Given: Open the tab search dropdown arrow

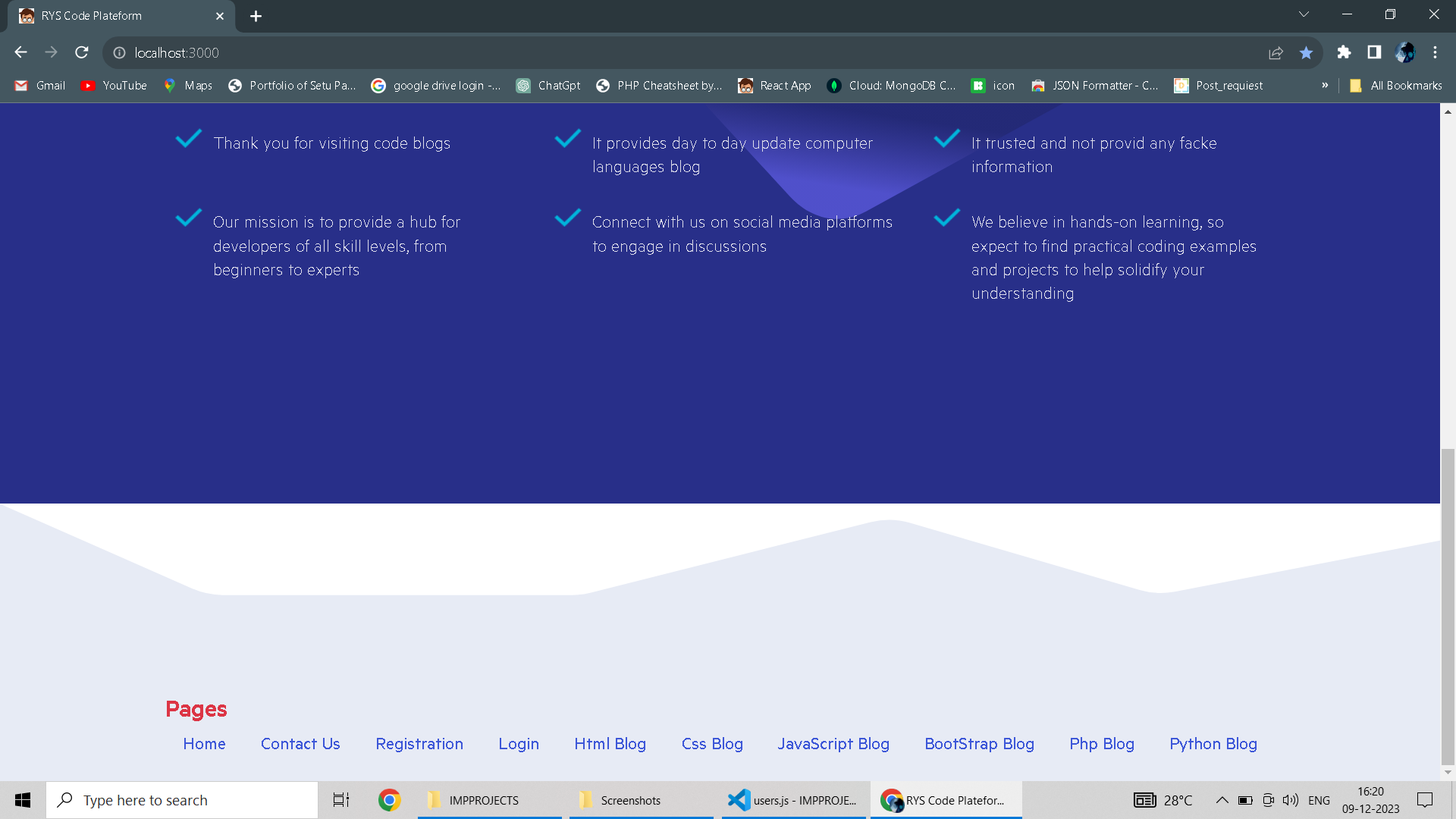Looking at the screenshot, I should click(1304, 14).
